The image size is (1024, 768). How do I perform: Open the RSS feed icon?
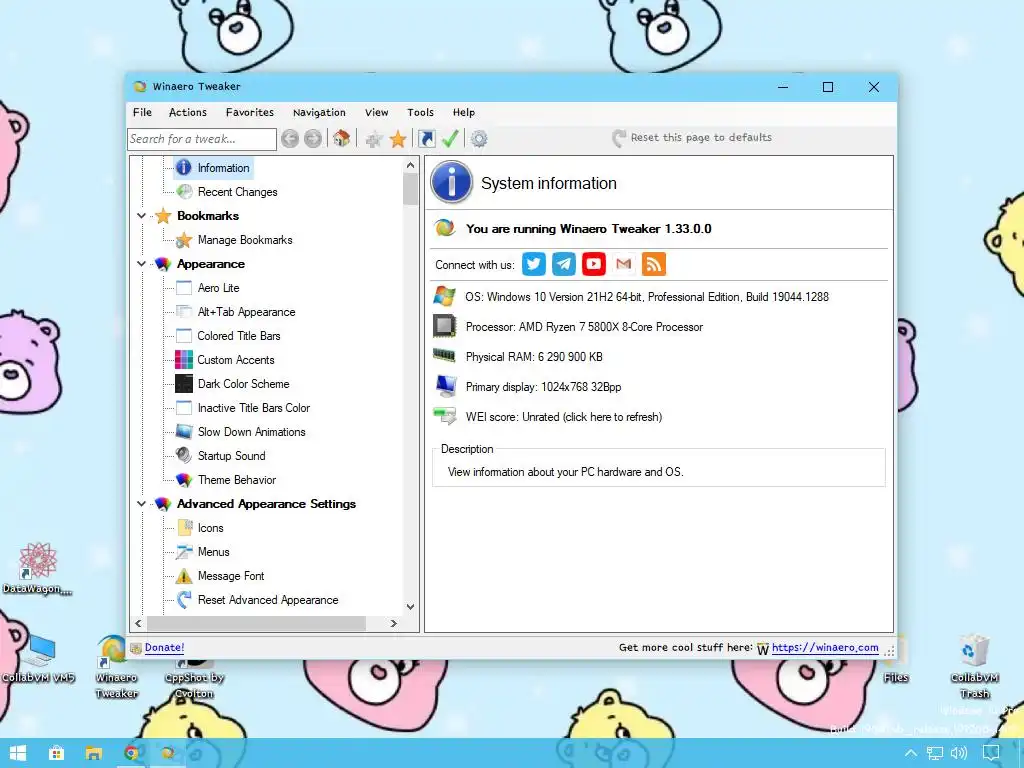[x=654, y=264]
